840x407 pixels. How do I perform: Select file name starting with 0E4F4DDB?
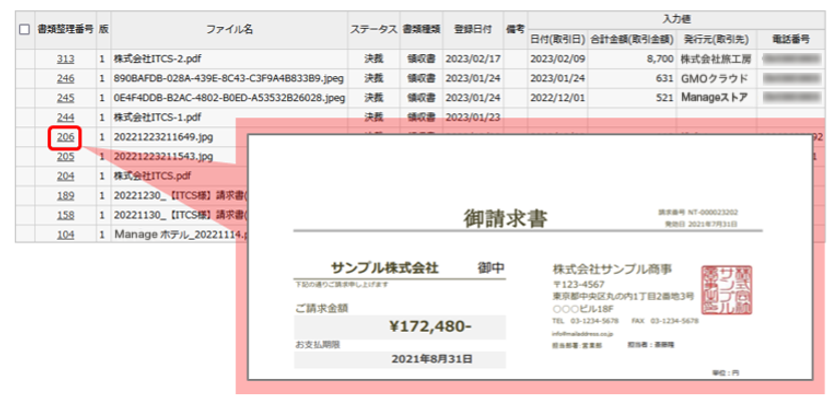coord(229,98)
